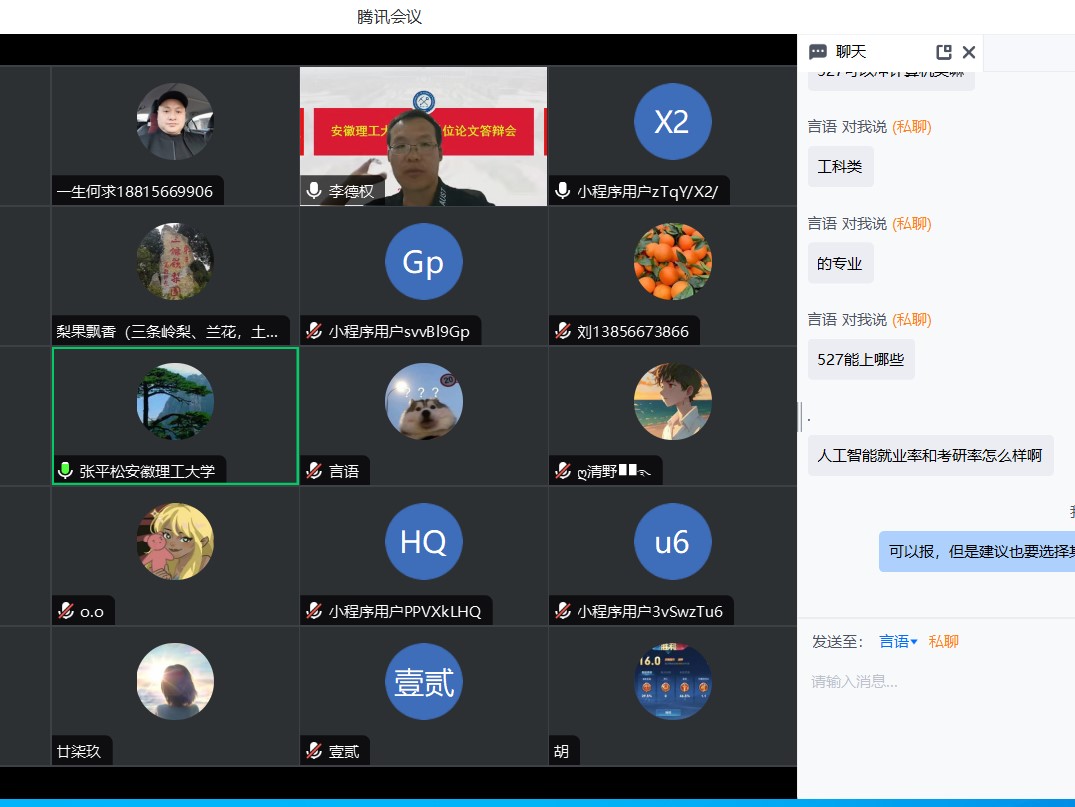The width and height of the screenshot is (1075, 807).
Task: Click the 言语 sender name above 工科类
Action: pos(822,126)
